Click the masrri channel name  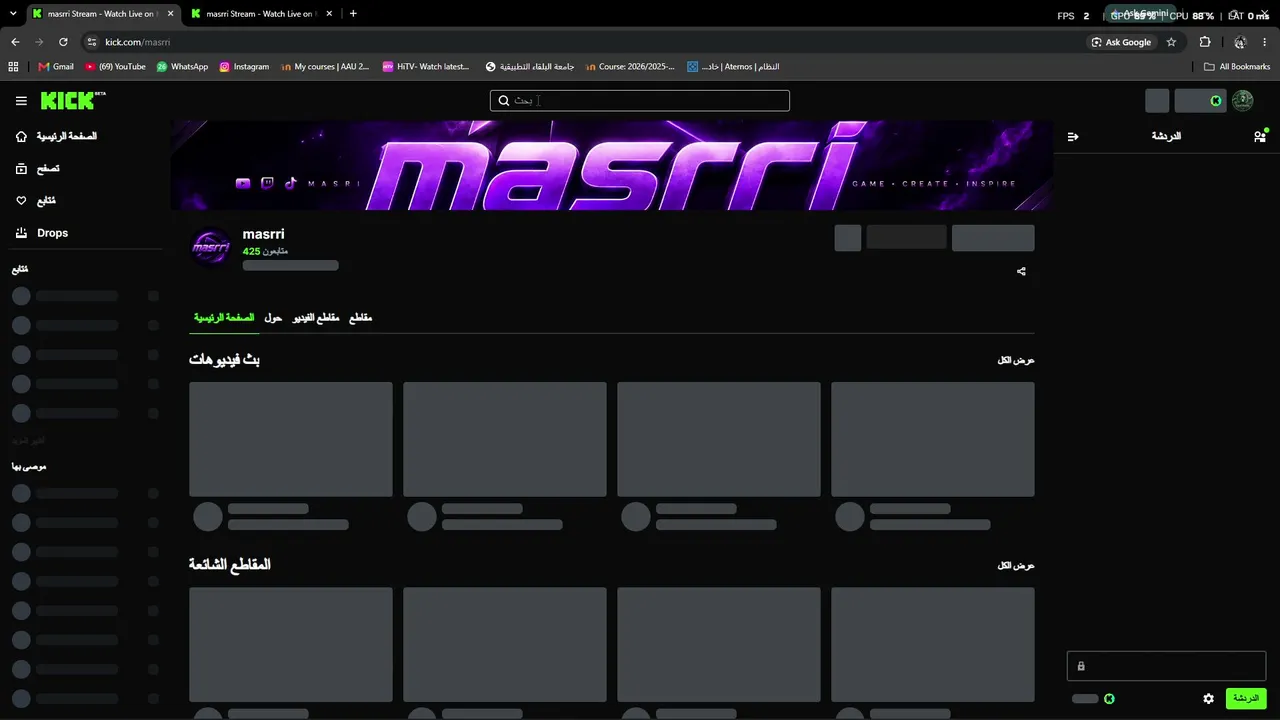(x=263, y=234)
